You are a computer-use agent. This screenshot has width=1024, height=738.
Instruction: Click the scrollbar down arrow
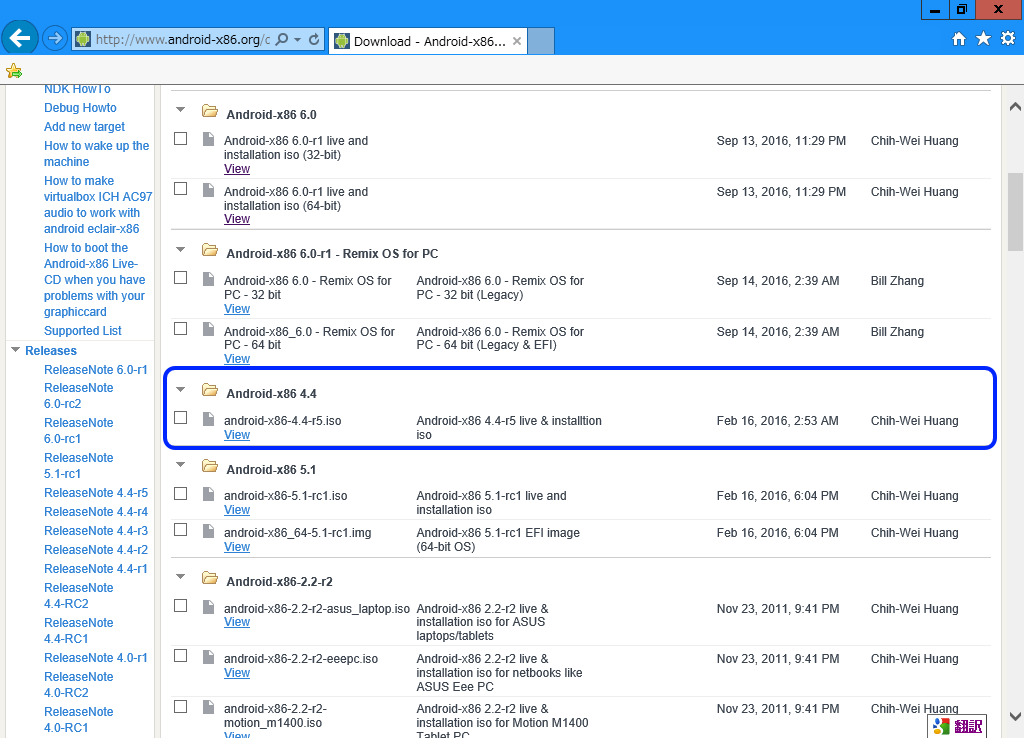point(1015,716)
